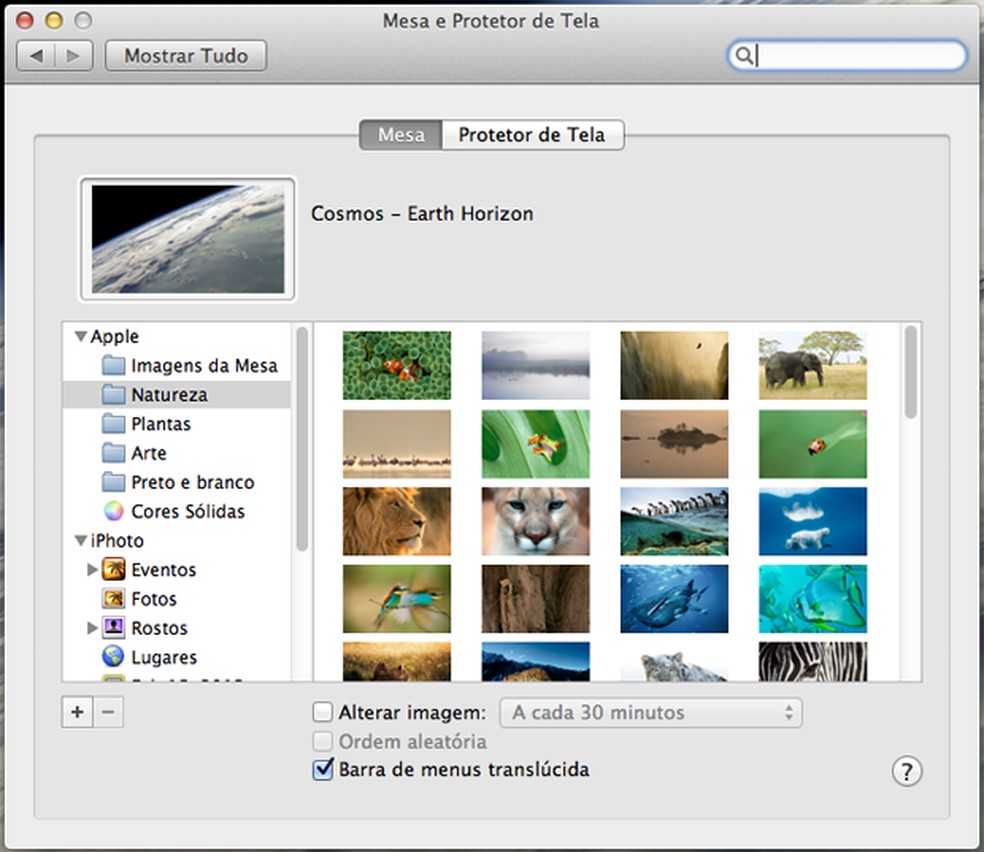Add a folder with the plus button

[x=77, y=713]
